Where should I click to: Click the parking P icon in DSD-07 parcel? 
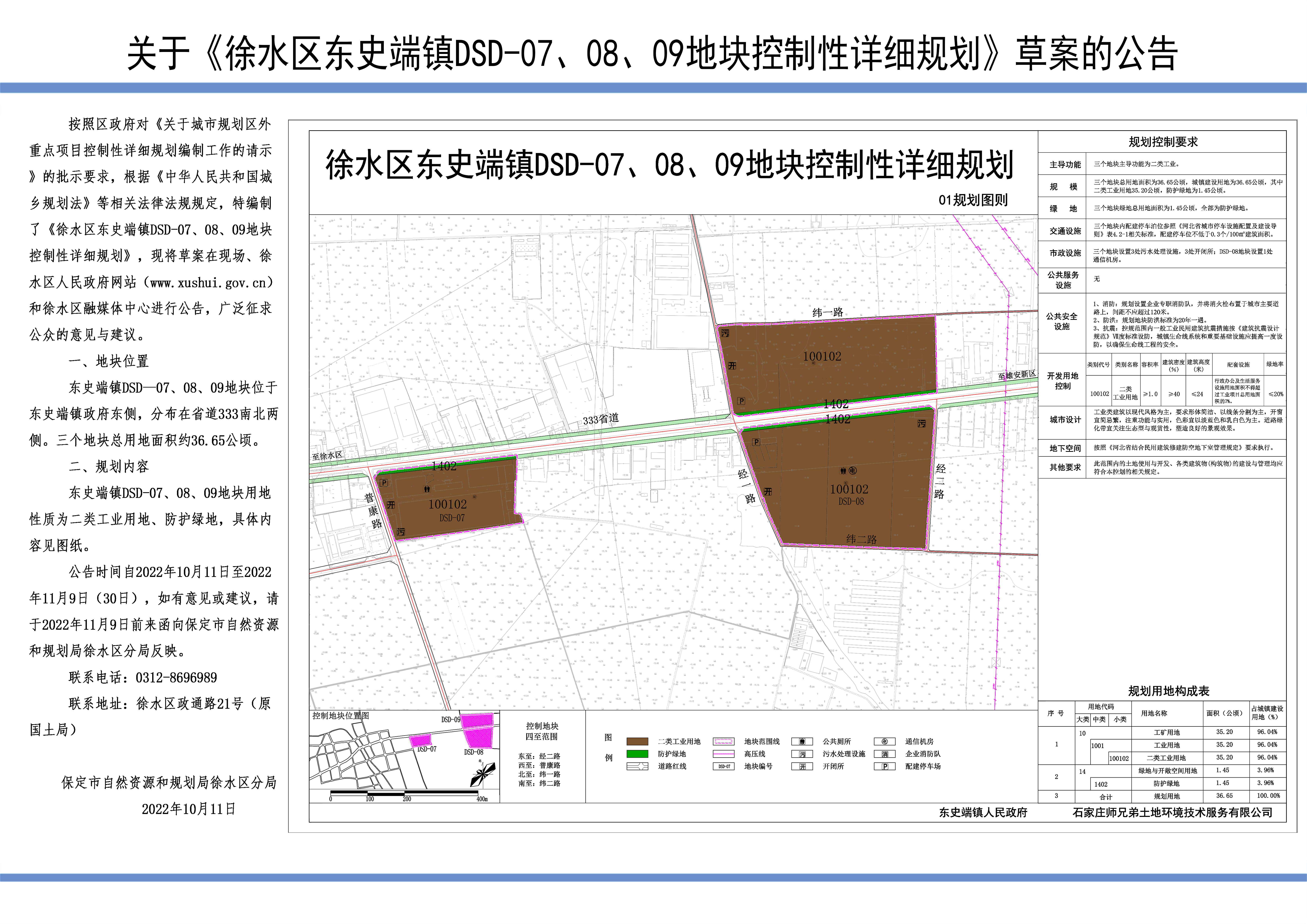tap(384, 483)
